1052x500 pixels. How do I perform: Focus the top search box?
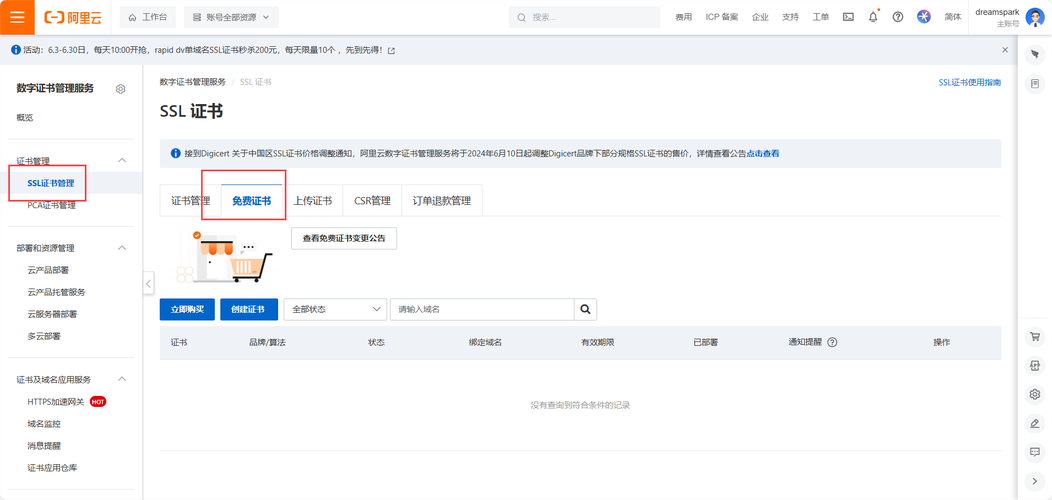584,17
